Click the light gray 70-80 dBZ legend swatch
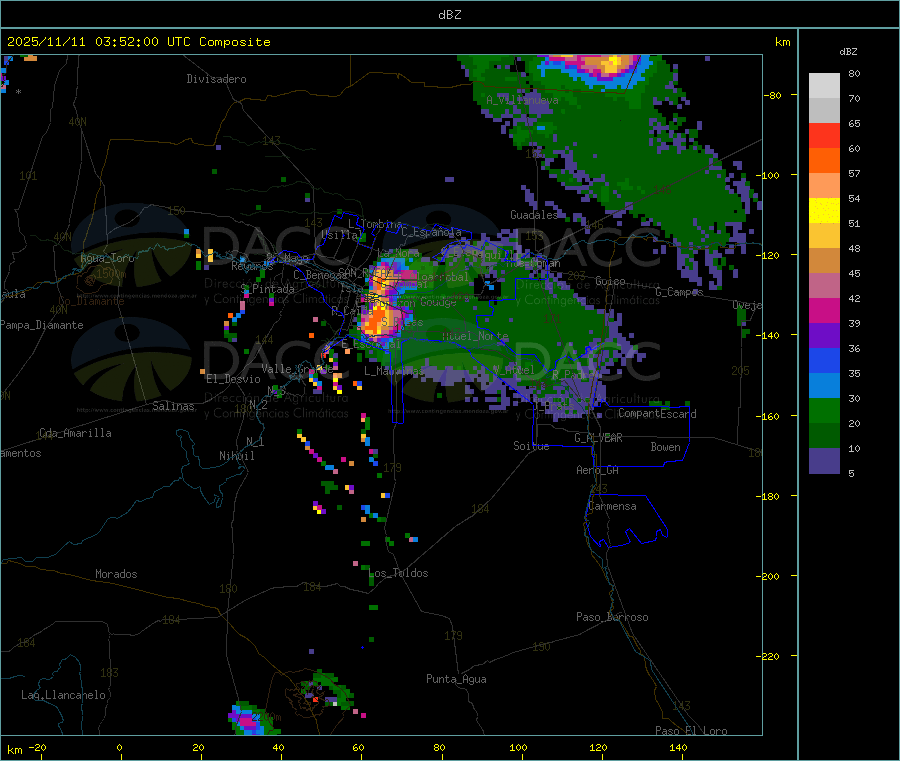The width and height of the screenshot is (900, 761). click(x=824, y=86)
